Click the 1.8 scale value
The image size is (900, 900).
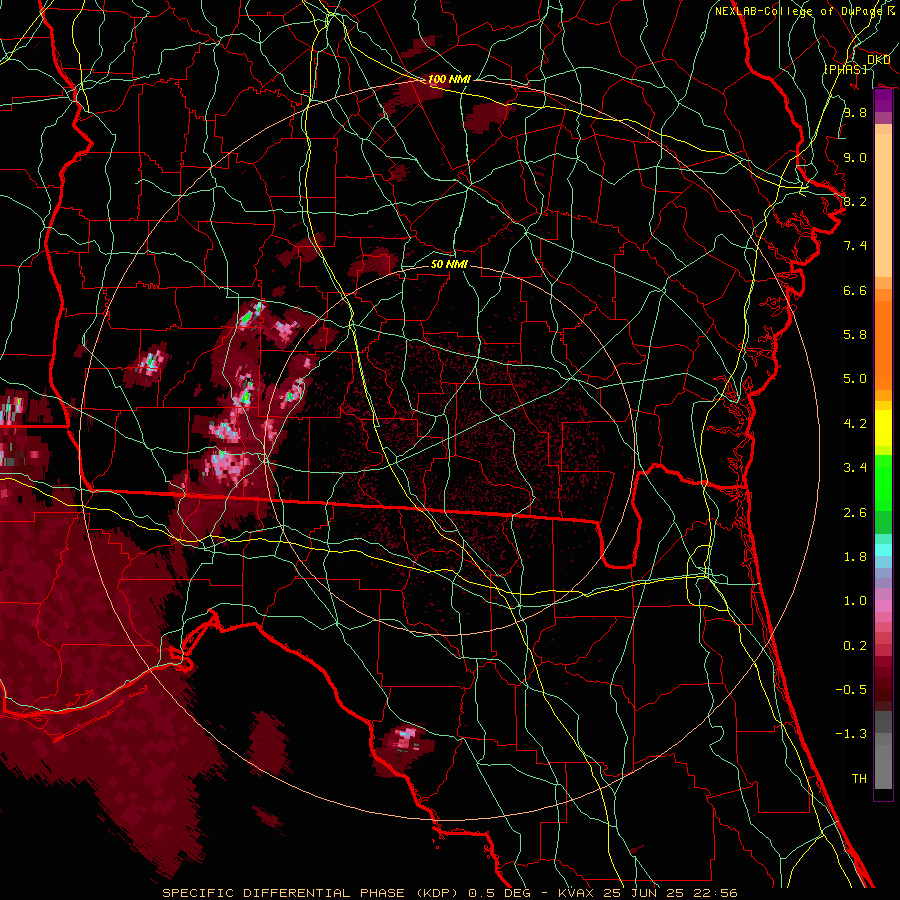[855, 557]
